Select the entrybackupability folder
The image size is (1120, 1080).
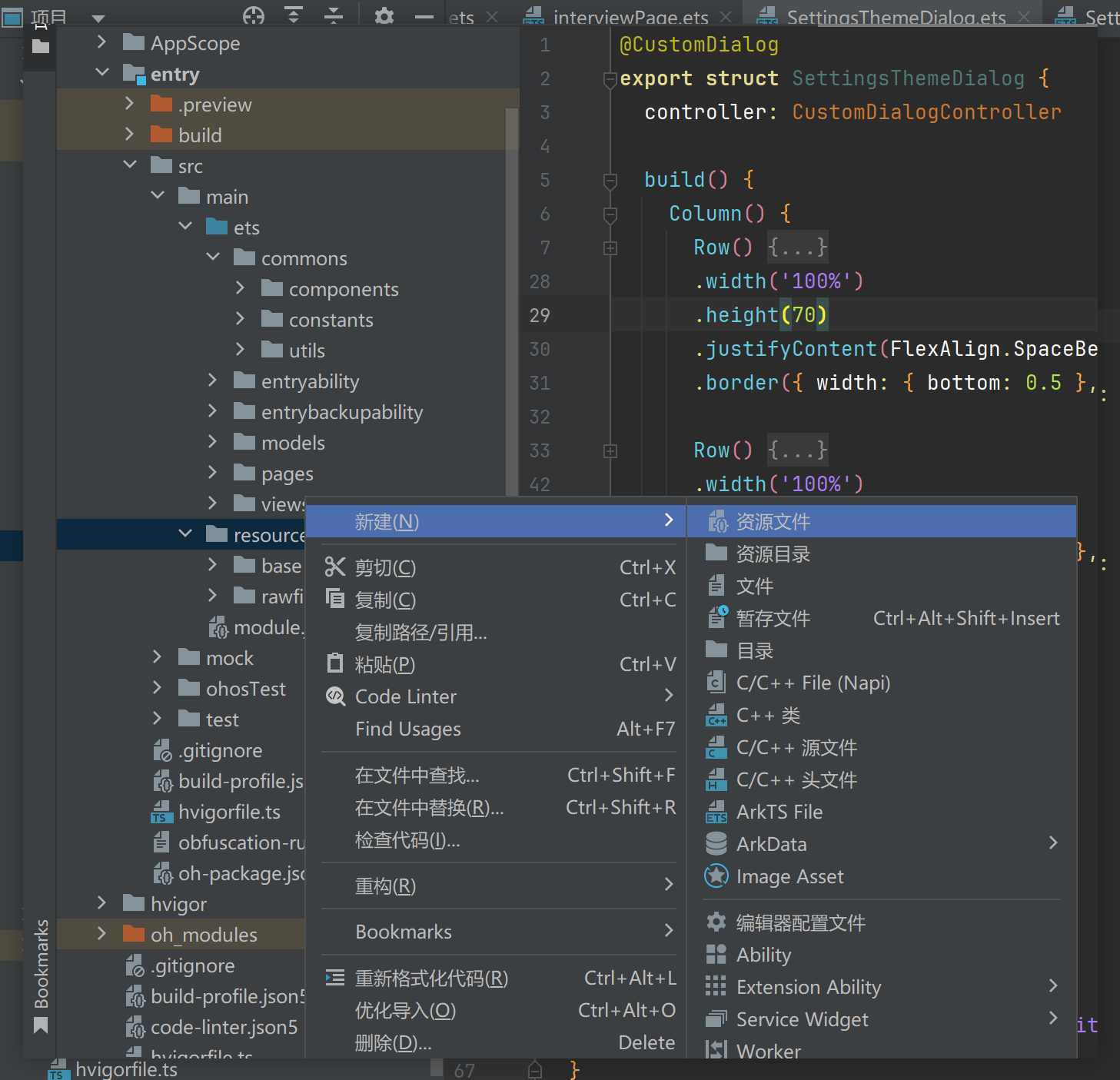(x=342, y=412)
